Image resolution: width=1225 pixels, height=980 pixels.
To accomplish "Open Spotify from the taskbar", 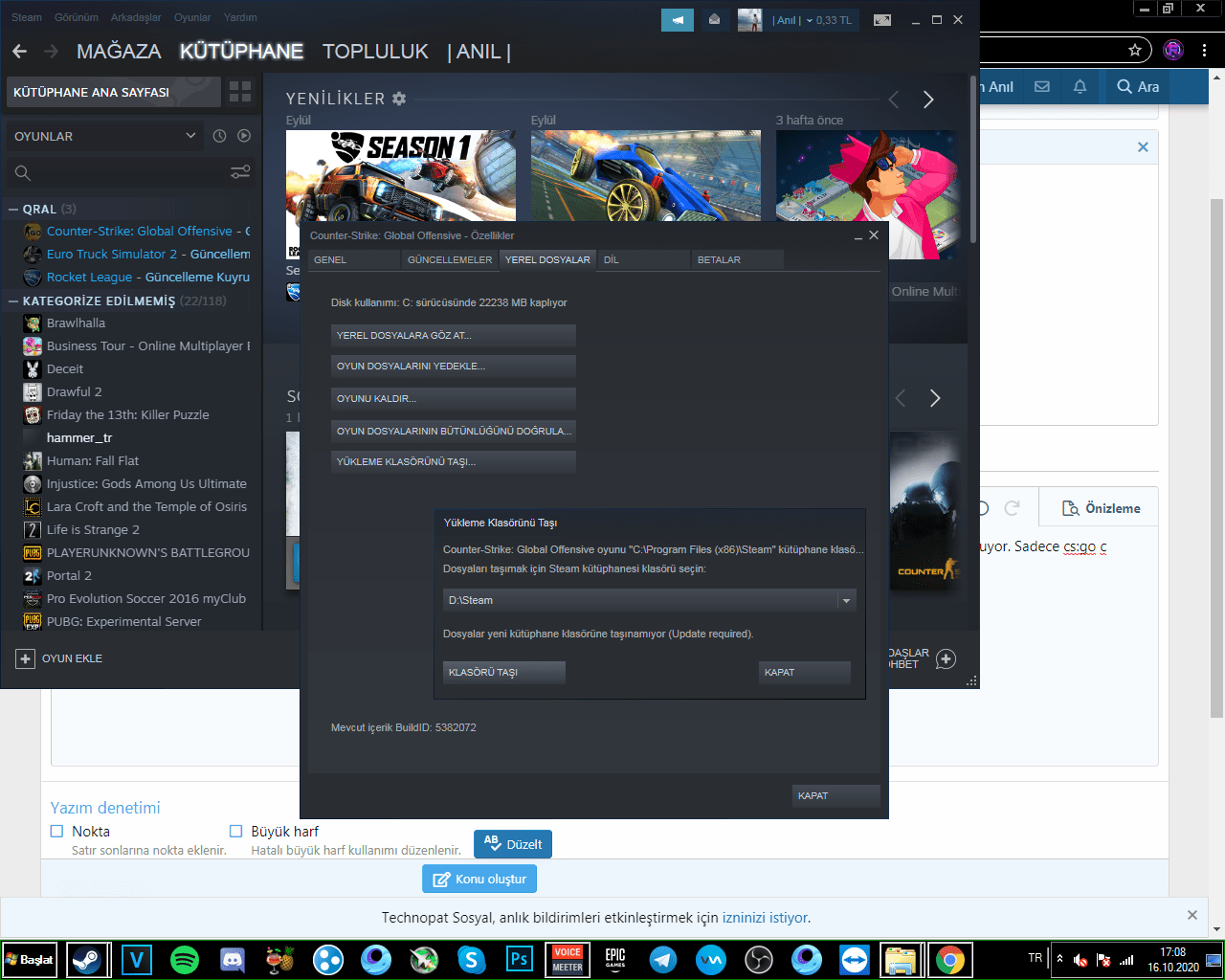I will pyautogui.click(x=185, y=959).
